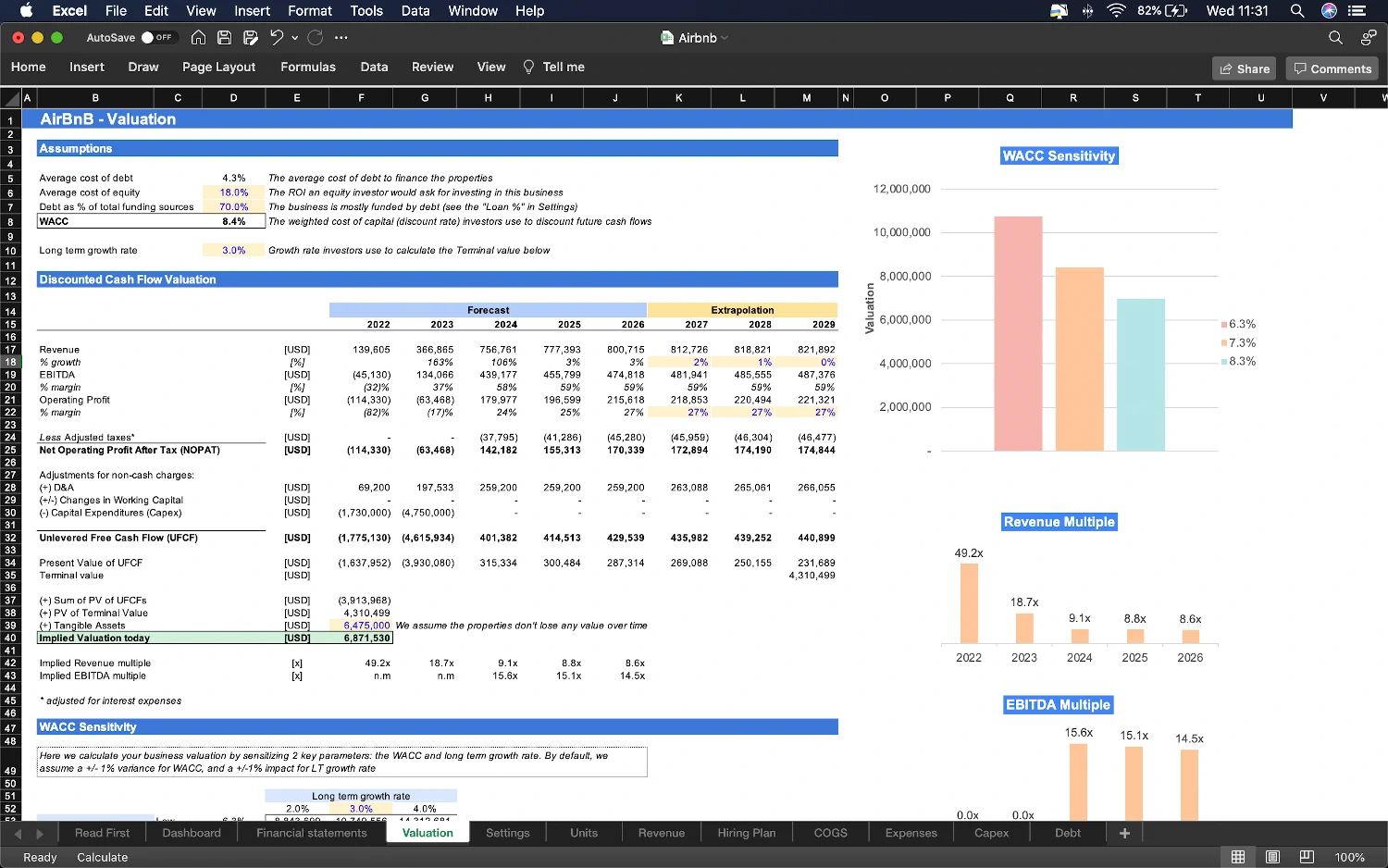
Task: Click the 100% zoom level in status bar
Action: point(1349,857)
